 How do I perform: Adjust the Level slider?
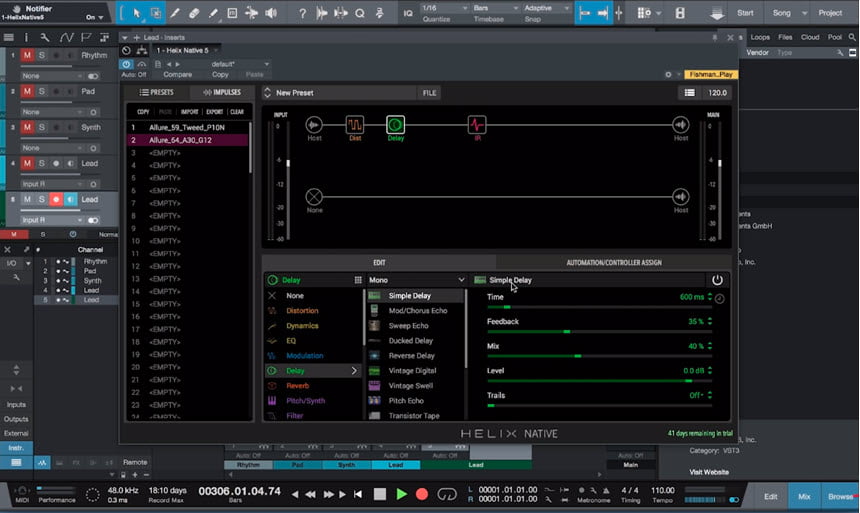coord(599,381)
